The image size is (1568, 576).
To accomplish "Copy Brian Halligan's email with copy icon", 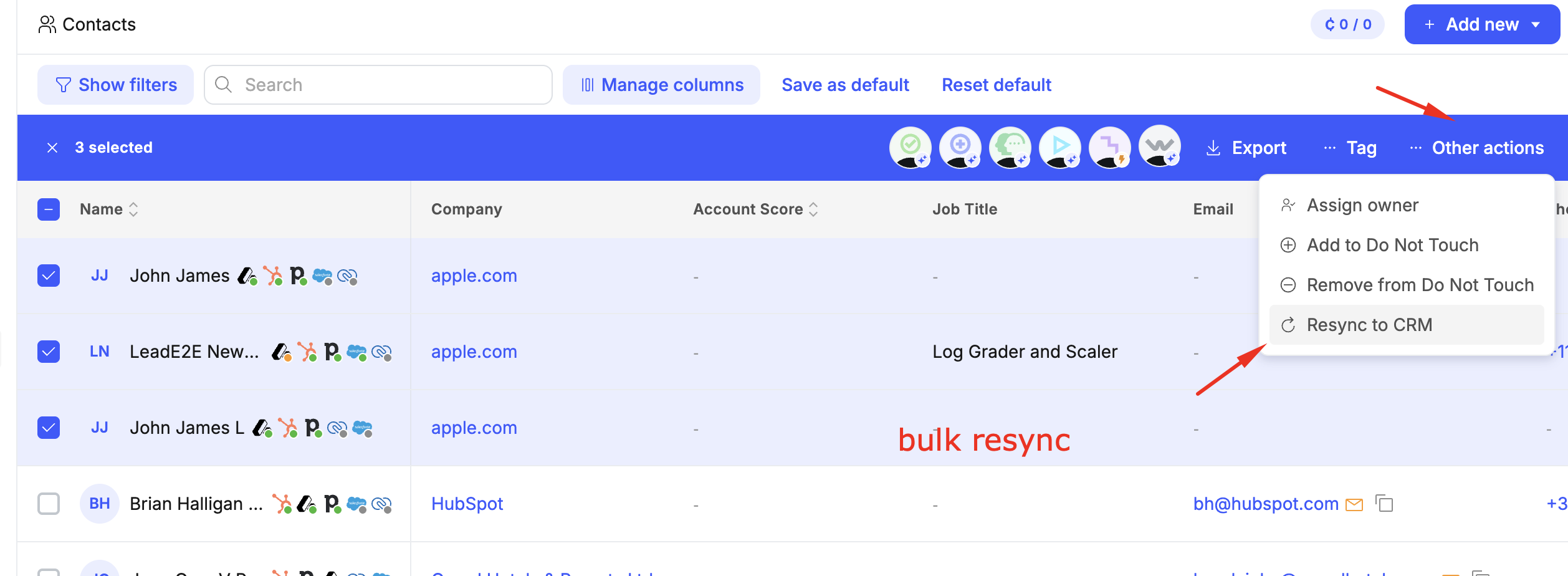I will 1384,504.
